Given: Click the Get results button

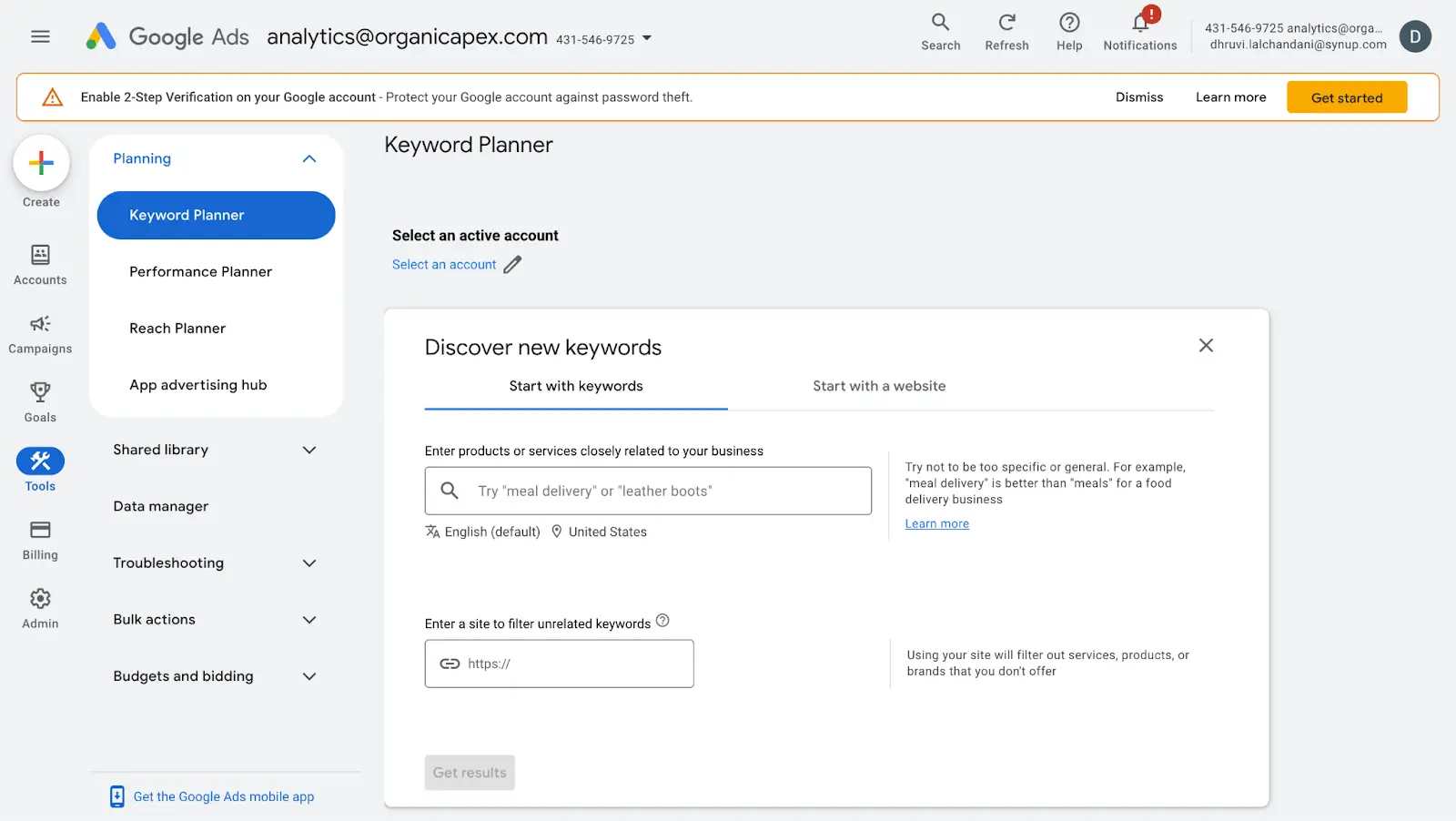Looking at the screenshot, I should click(x=470, y=773).
